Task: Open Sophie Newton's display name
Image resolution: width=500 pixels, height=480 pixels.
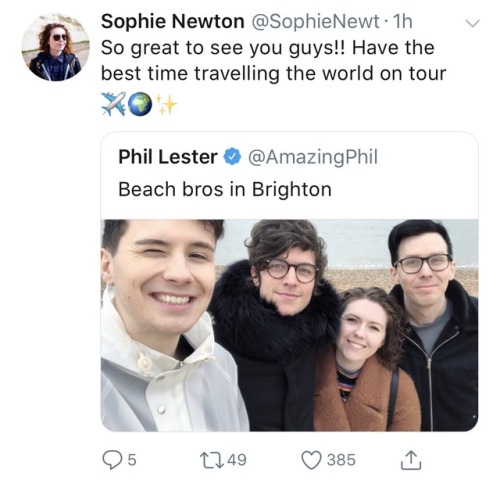Action: [173, 21]
